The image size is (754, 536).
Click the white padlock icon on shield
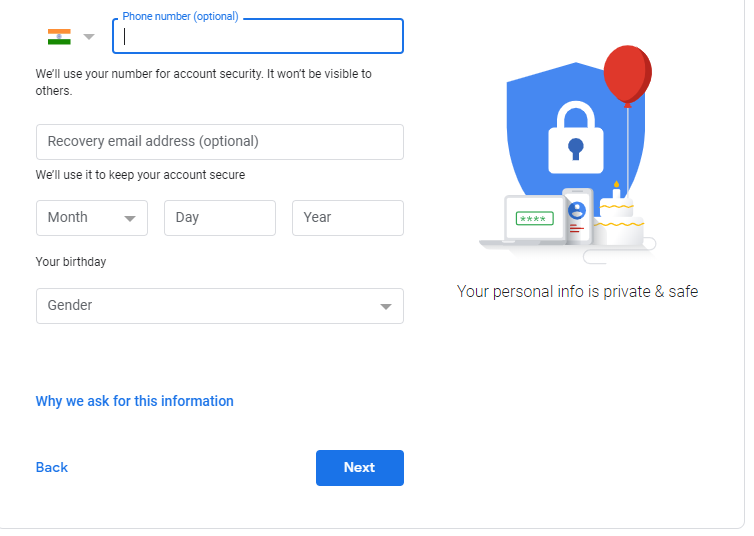pyautogui.click(x=575, y=138)
